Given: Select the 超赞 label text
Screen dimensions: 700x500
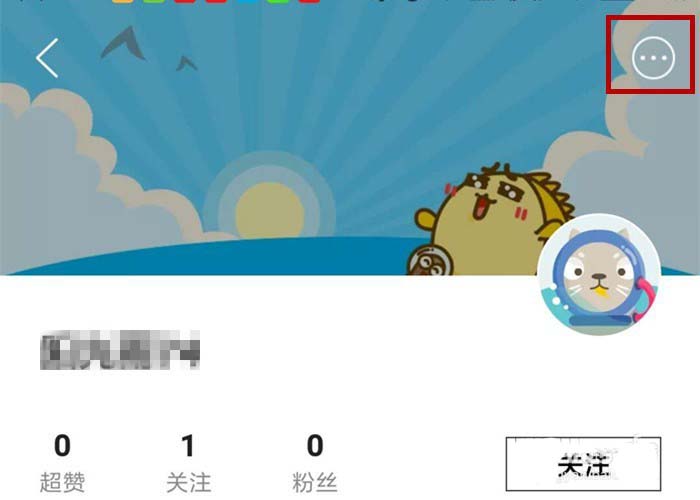Looking at the screenshot, I should click(x=62, y=483).
